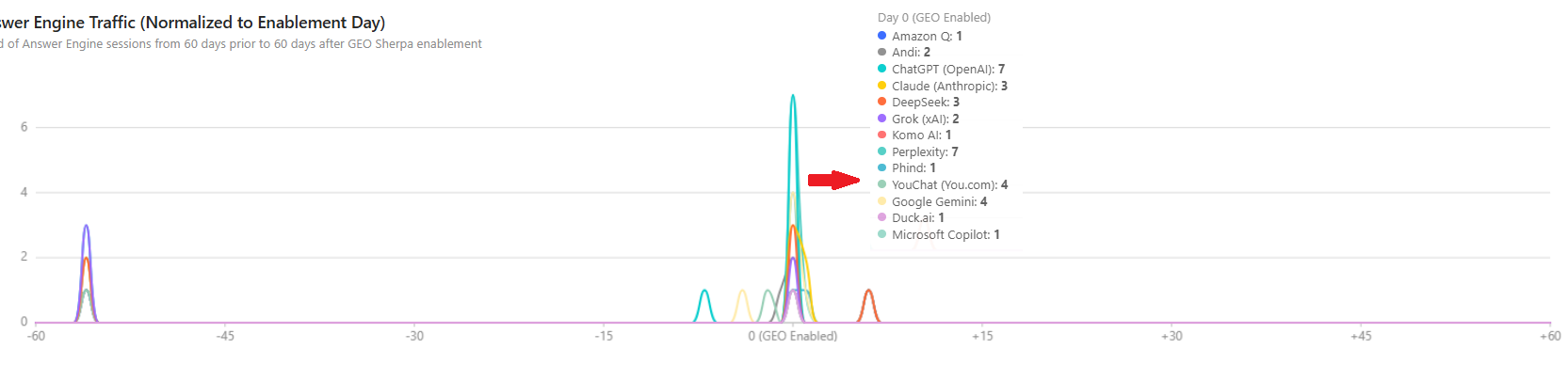The image size is (1568, 366).
Task: Click the orange peak after GEO Enabled
Action: 868,292
